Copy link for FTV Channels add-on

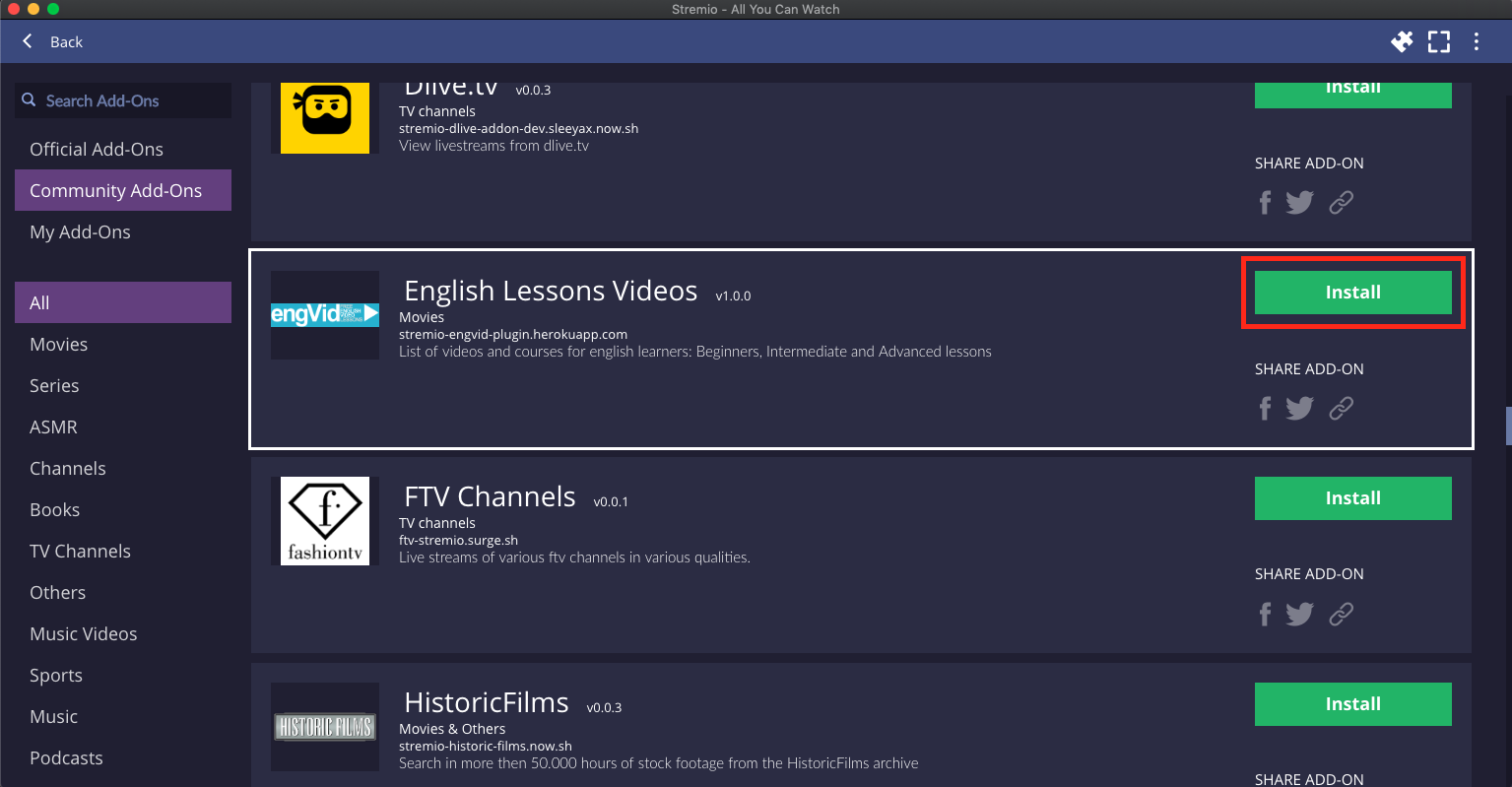click(x=1341, y=614)
